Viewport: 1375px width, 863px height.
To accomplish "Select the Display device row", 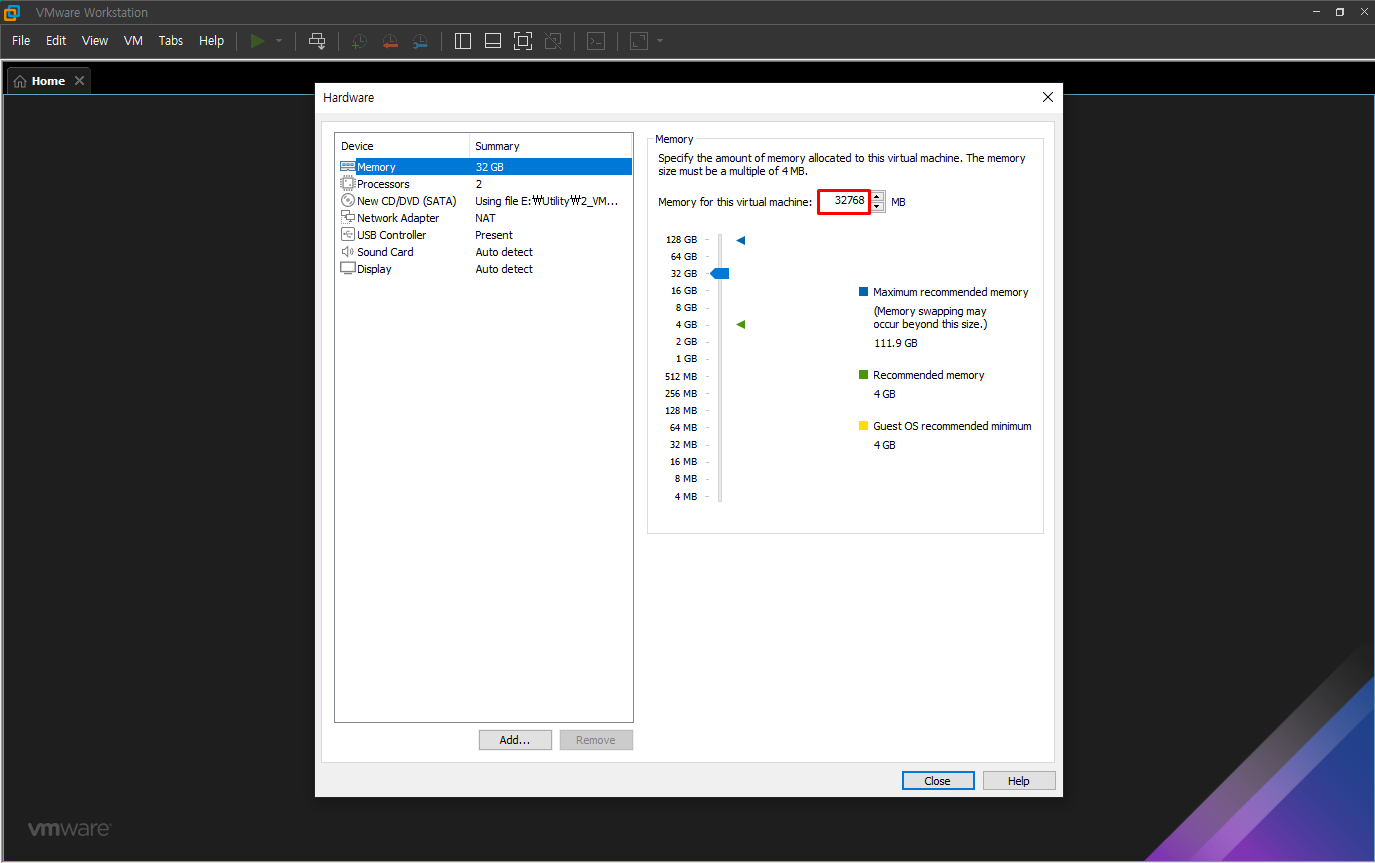I will (x=485, y=269).
